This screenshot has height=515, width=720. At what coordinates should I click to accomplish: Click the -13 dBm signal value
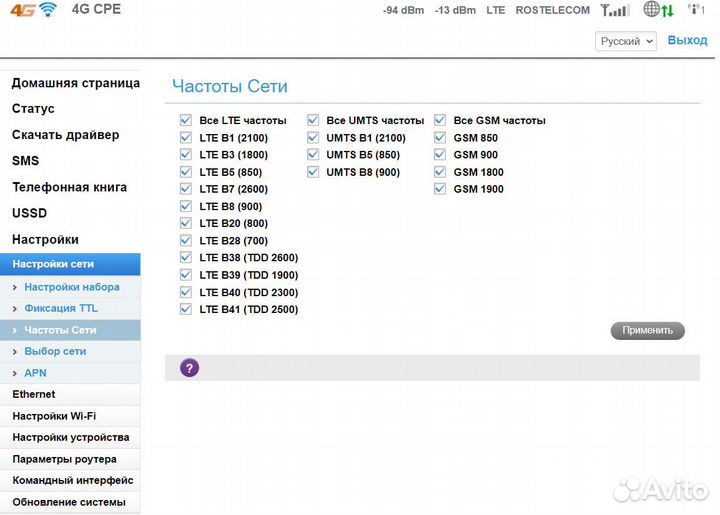point(455,10)
